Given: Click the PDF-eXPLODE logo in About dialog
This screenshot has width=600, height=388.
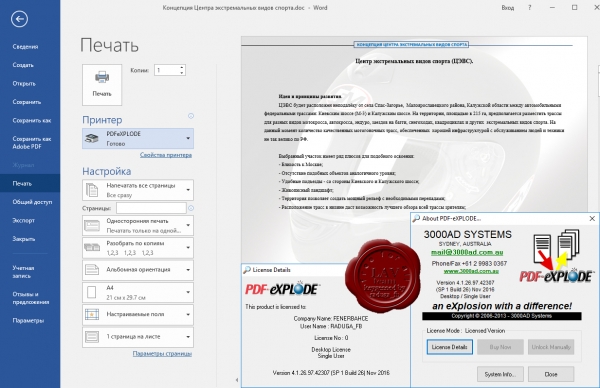Looking at the screenshot, I should [557, 256].
